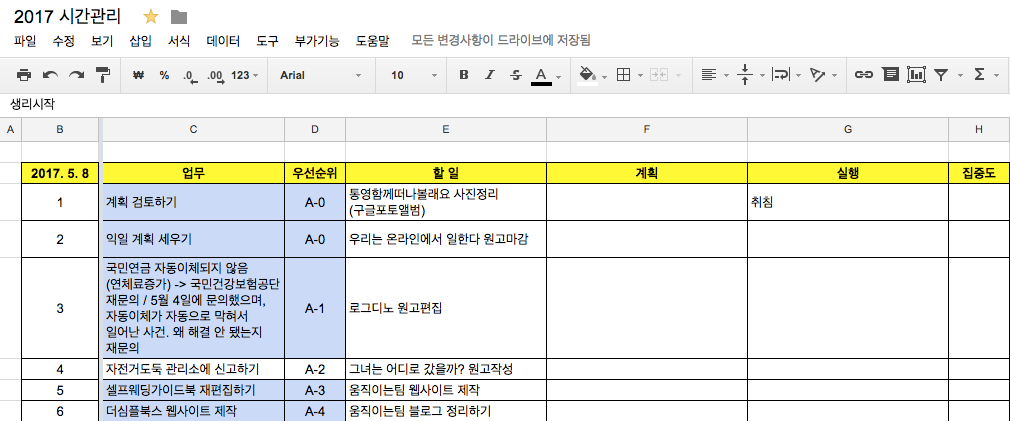Open the 수정 menu

click(x=64, y=41)
